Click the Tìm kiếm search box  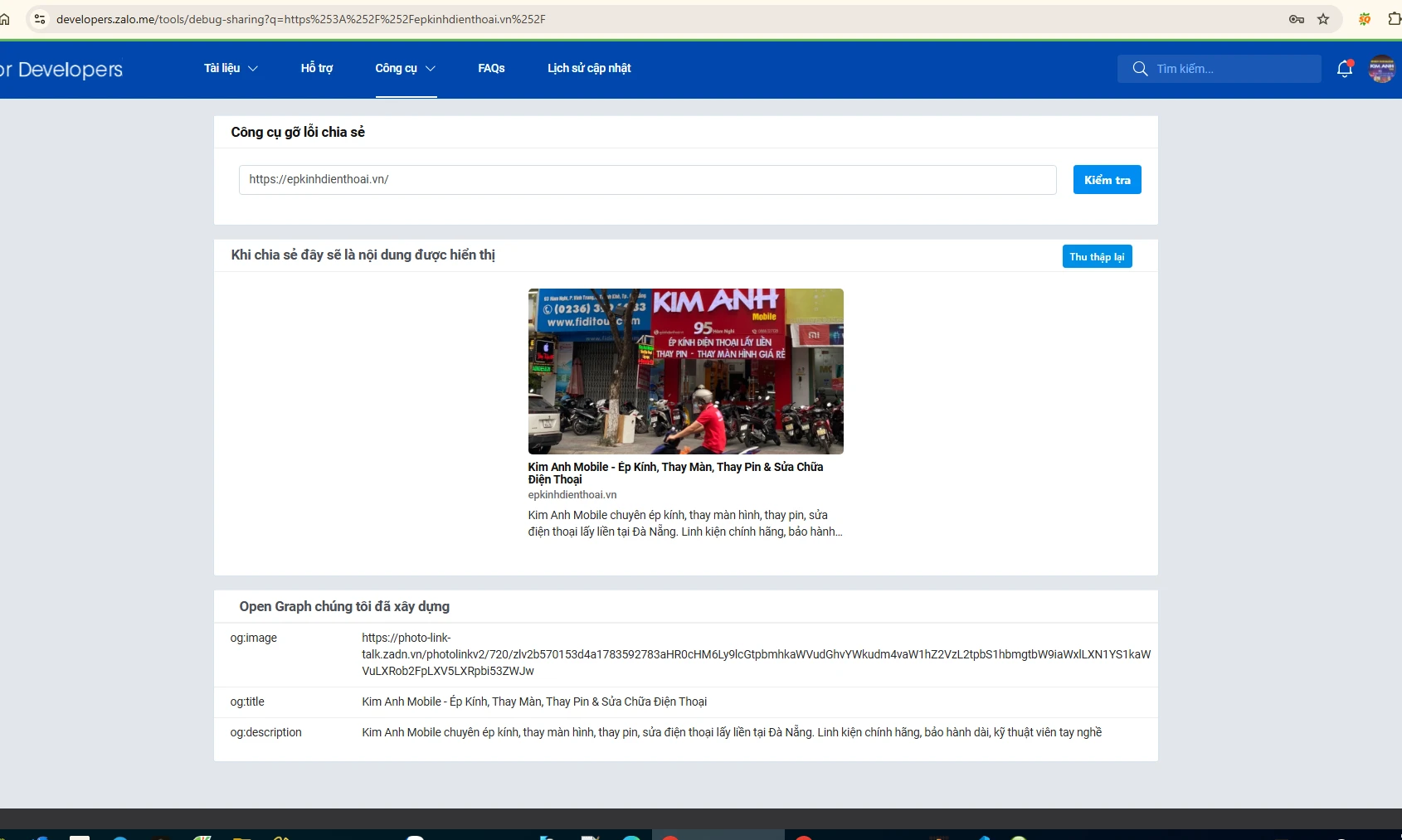click(x=1219, y=69)
